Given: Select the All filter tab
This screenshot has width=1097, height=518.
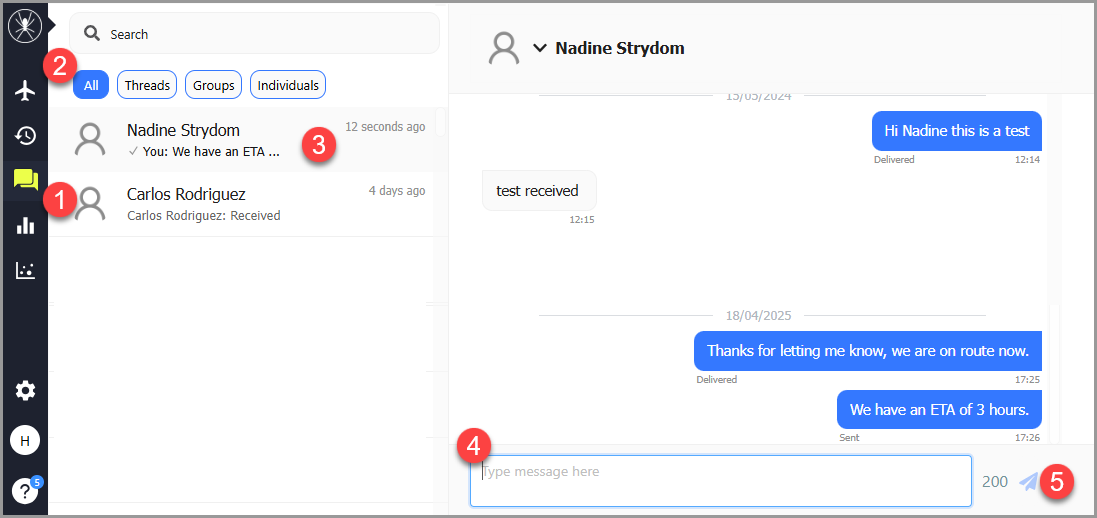Looking at the screenshot, I should tap(91, 85).
